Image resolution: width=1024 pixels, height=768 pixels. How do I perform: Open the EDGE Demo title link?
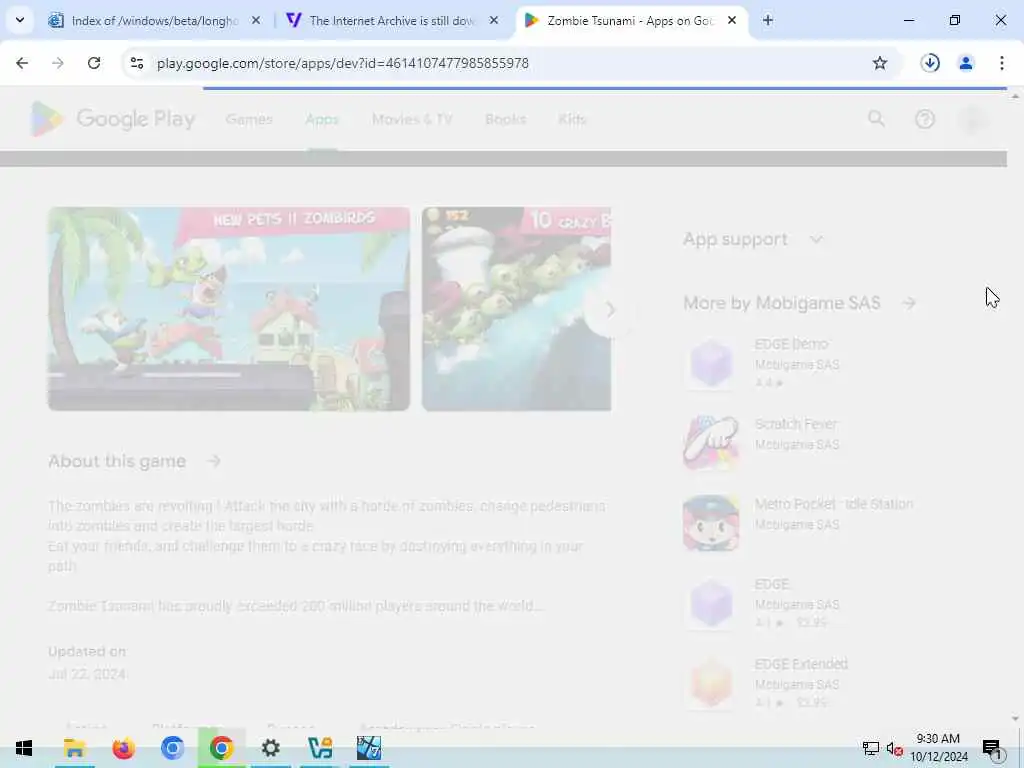[792, 344]
